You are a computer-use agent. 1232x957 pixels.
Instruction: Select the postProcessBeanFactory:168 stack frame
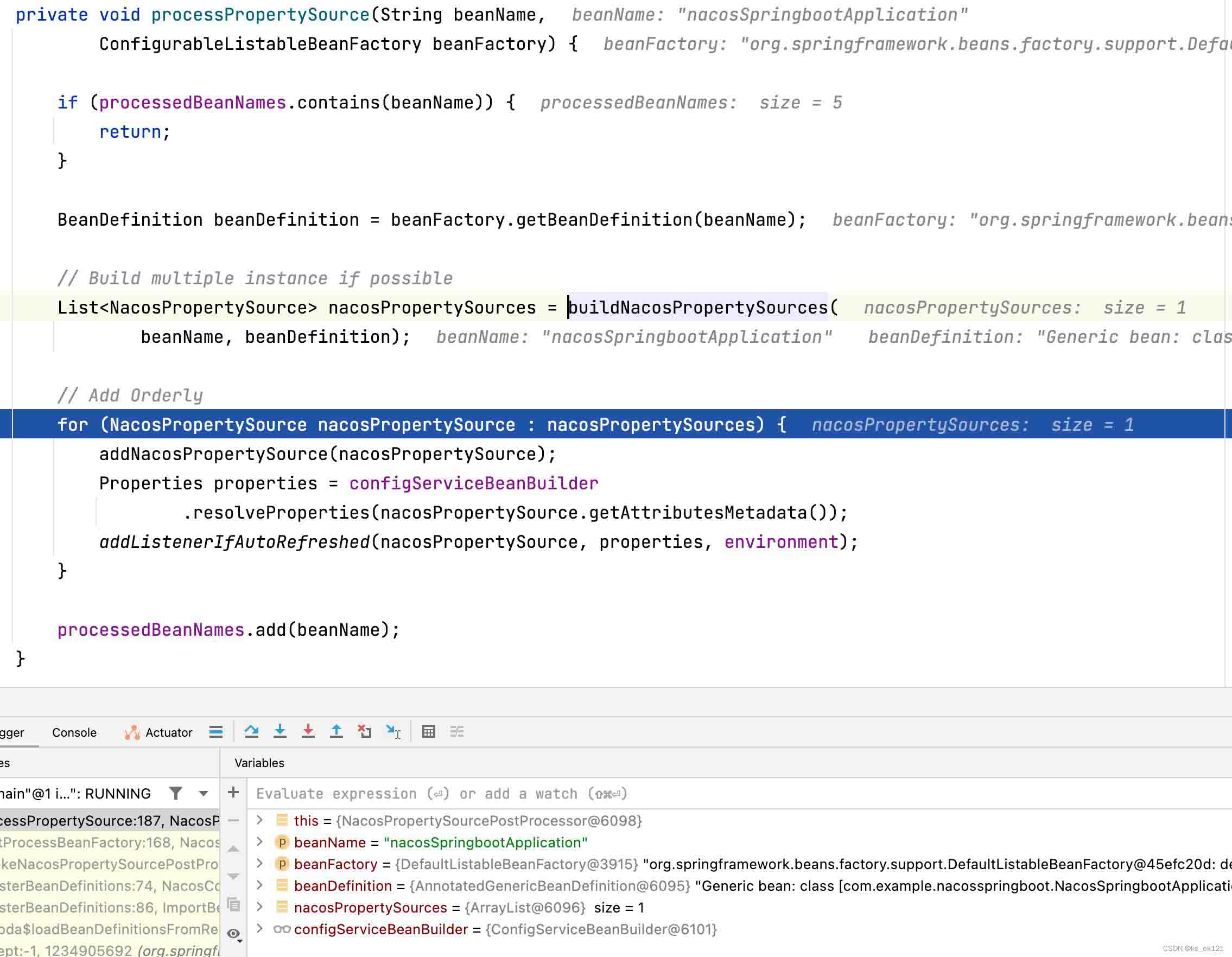(x=107, y=842)
